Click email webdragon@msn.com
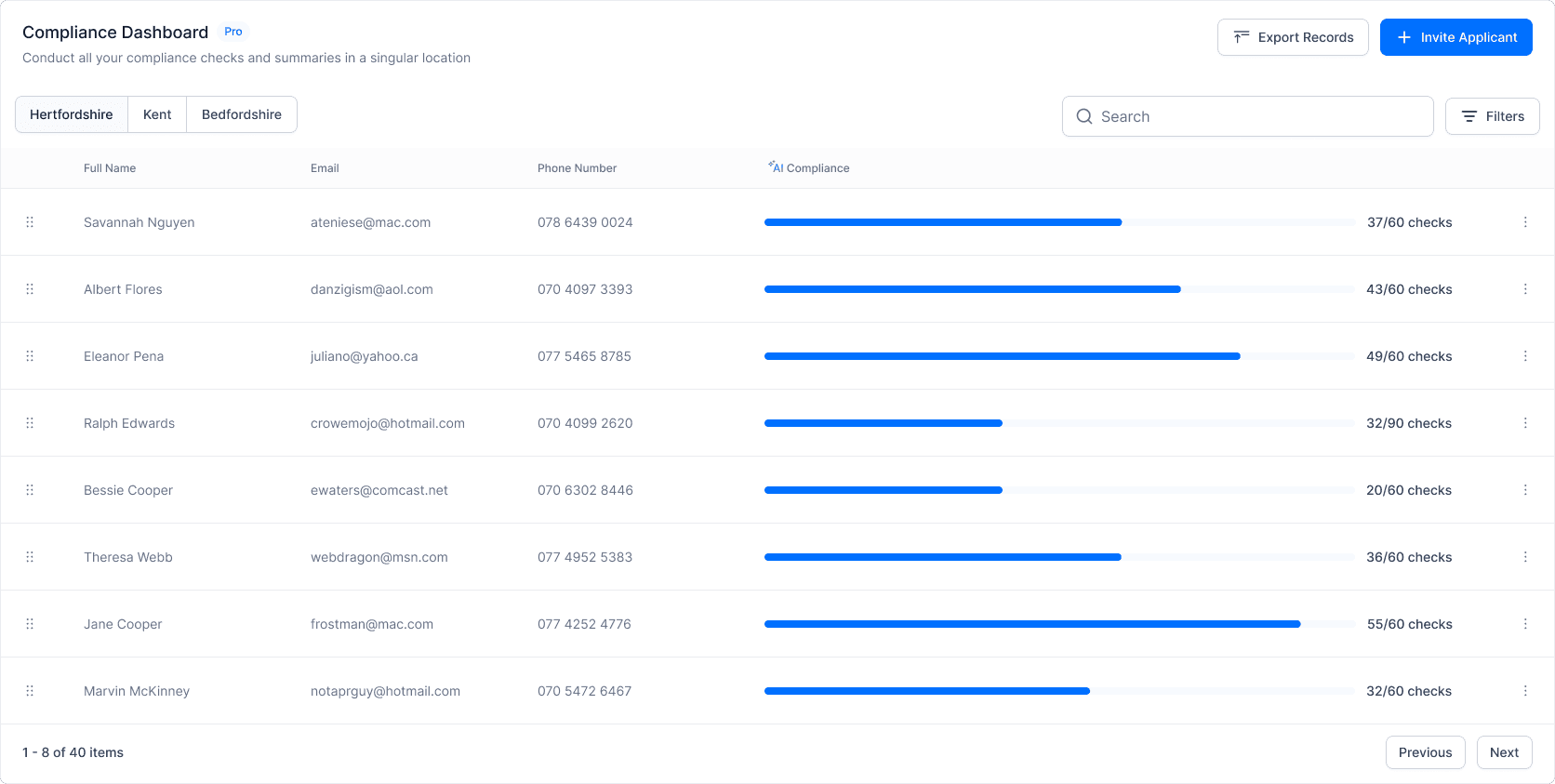 click(x=379, y=557)
